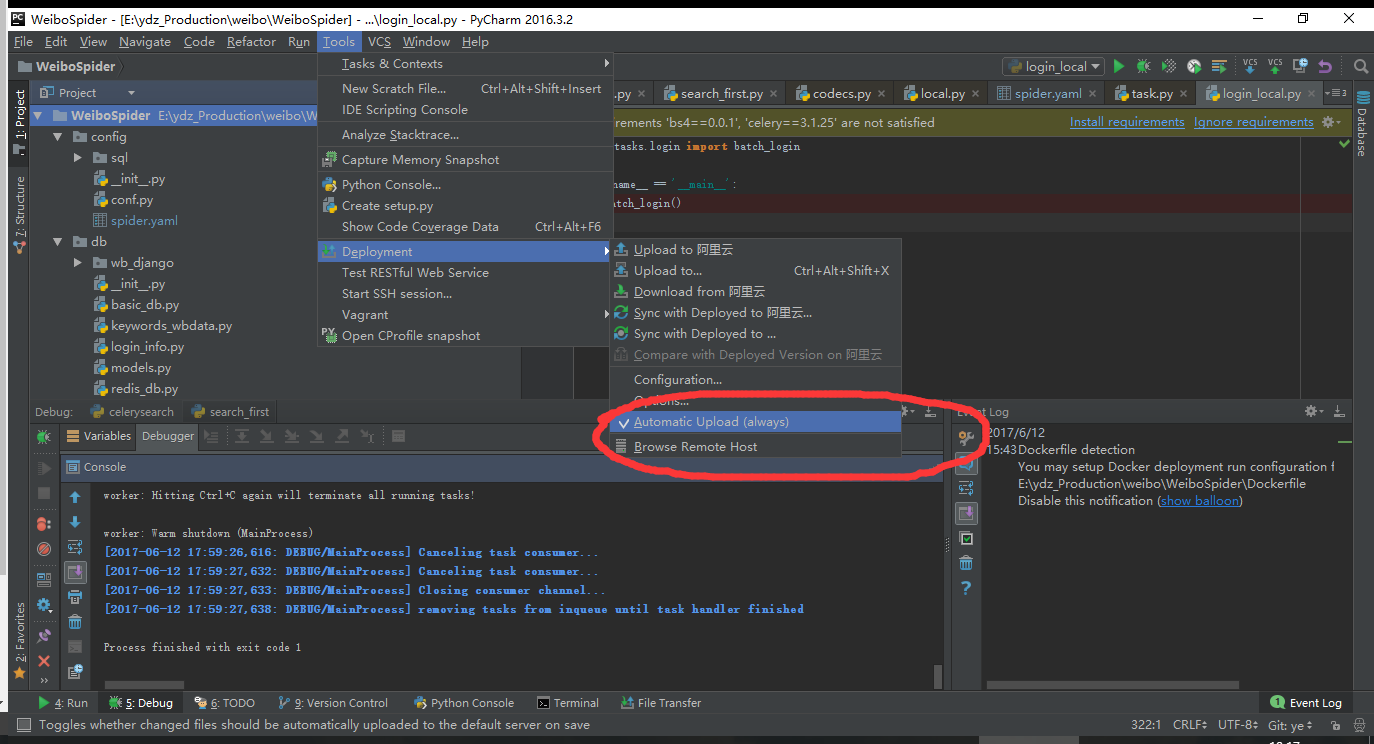Click the purple Revert arrow icon

point(1325,66)
